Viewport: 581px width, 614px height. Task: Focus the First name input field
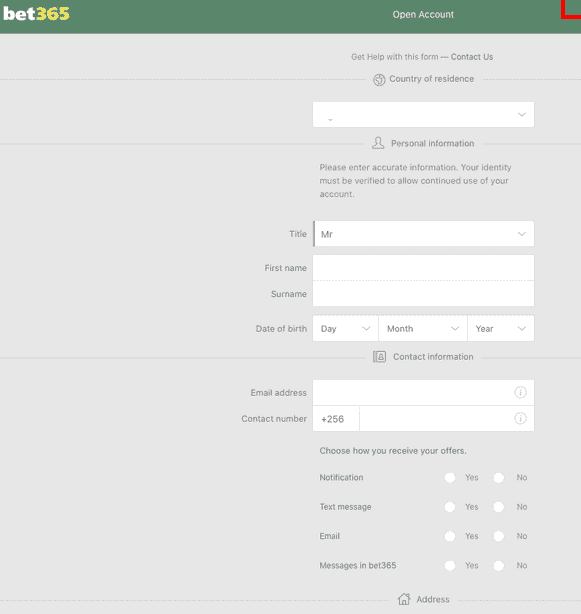[423, 267]
